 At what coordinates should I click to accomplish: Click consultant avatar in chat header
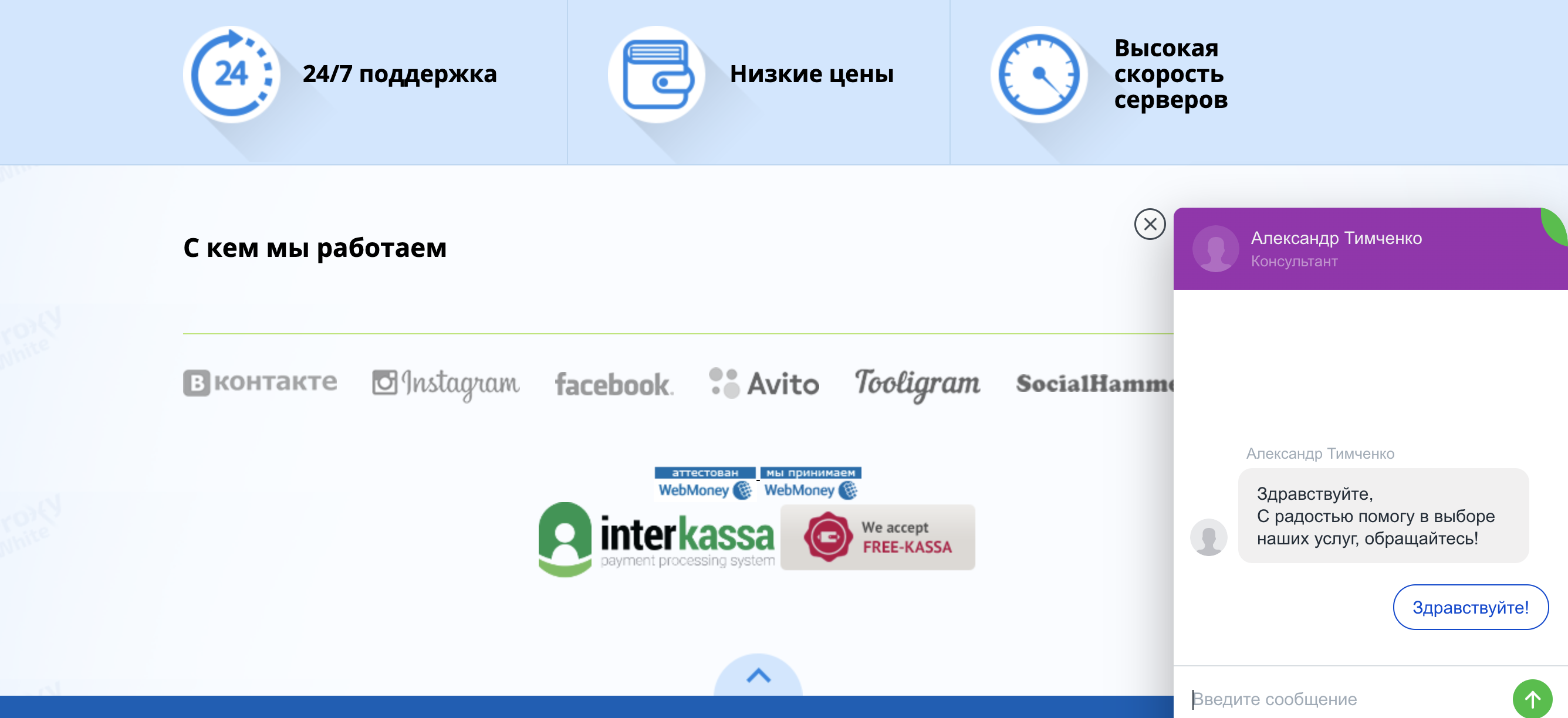click(1215, 248)
